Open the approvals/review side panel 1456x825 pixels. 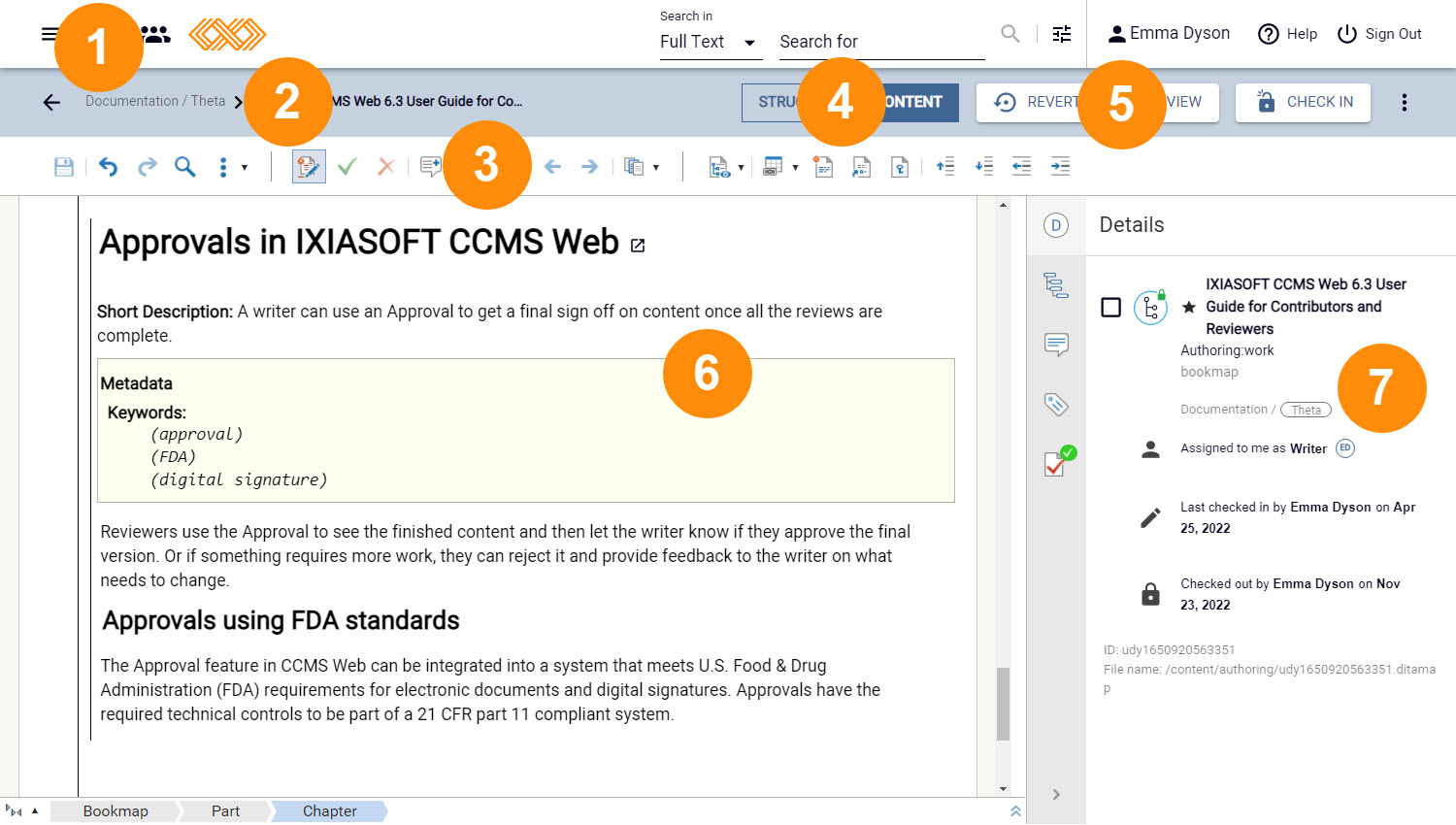[1058, 462]
